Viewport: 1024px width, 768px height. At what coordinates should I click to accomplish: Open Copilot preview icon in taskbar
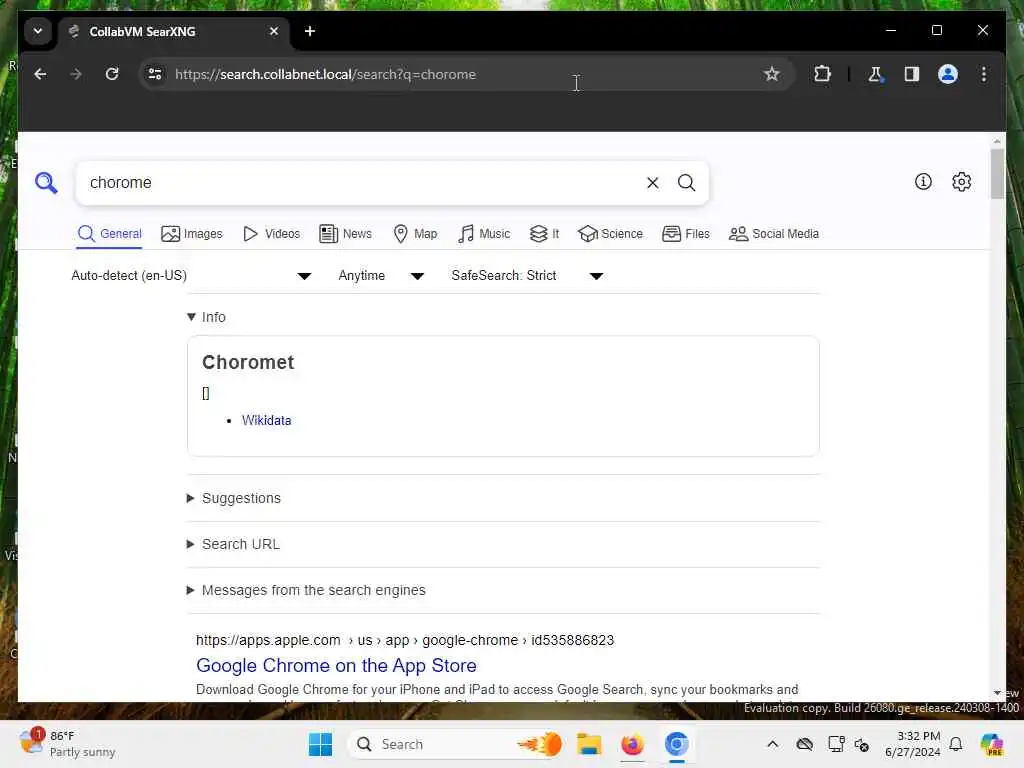pos(991,744)
